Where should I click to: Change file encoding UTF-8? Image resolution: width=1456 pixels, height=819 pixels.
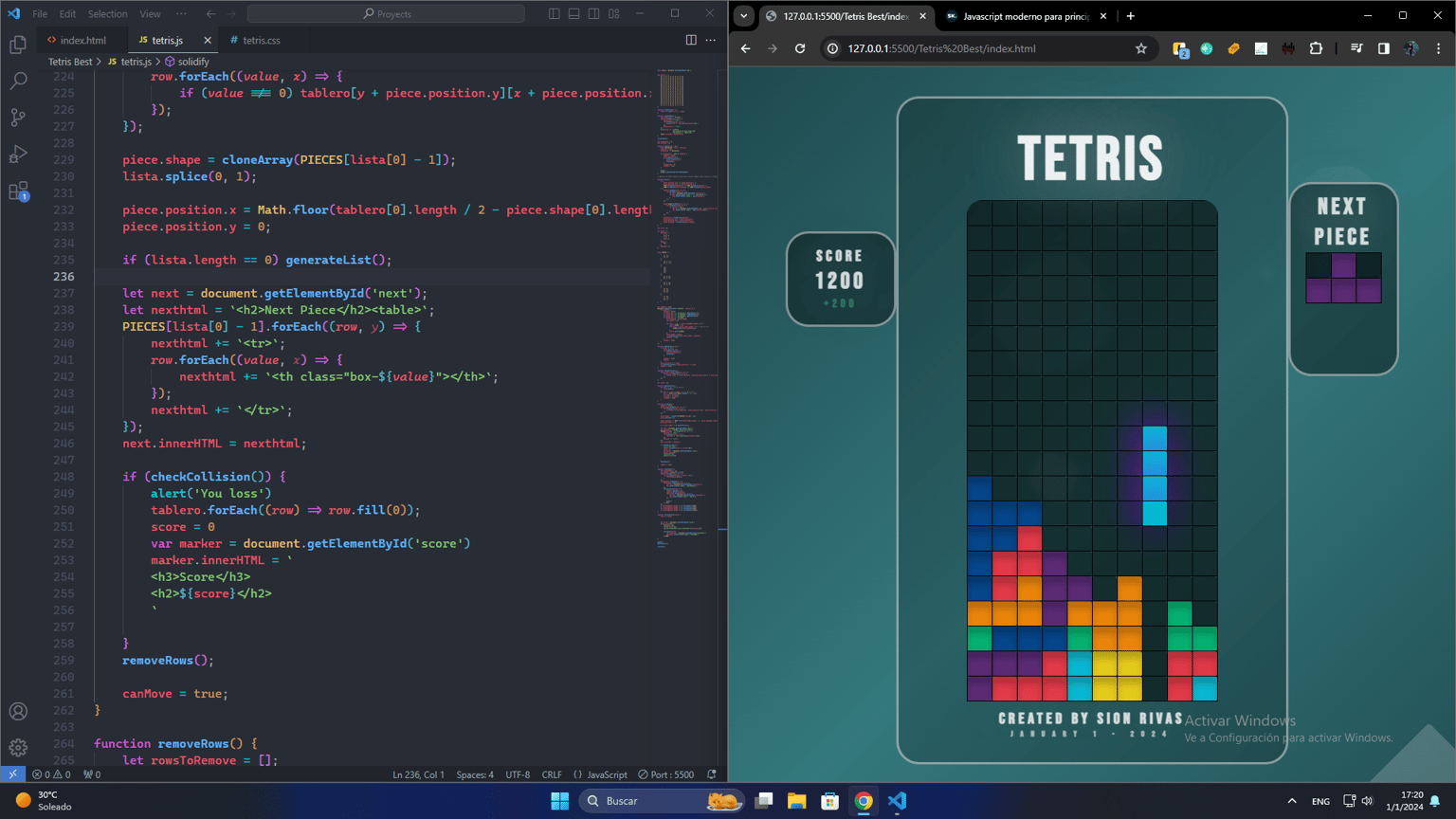[518, 774]
